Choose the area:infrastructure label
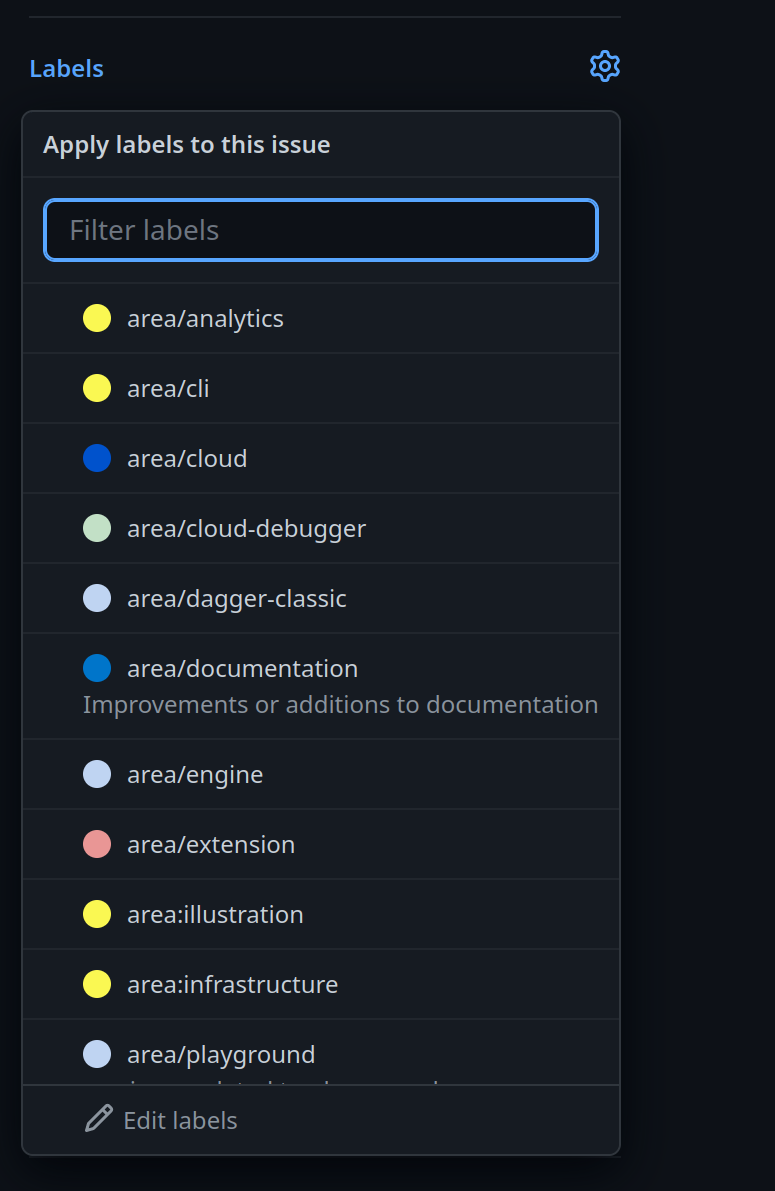The image size is (775, 1191). pyautogui.click(x=321, y=984)
